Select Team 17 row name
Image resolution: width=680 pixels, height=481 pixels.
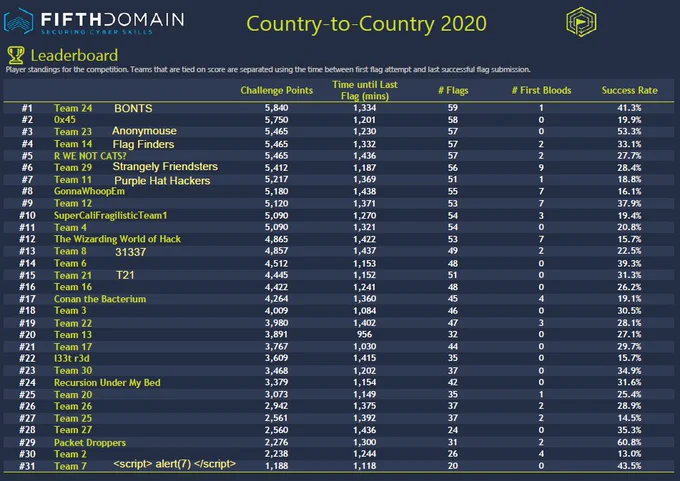click(x=73, y=347)
